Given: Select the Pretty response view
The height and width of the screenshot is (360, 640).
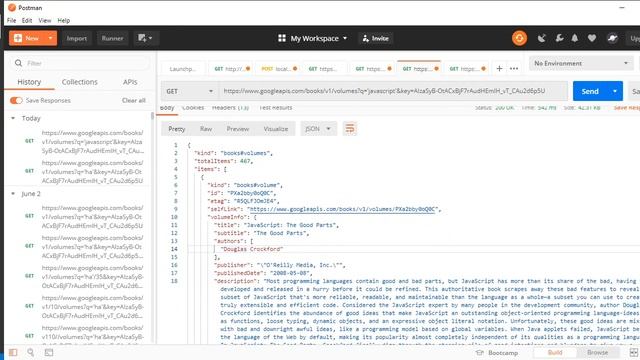Looking at the screenshot, I should click(177, 129).
